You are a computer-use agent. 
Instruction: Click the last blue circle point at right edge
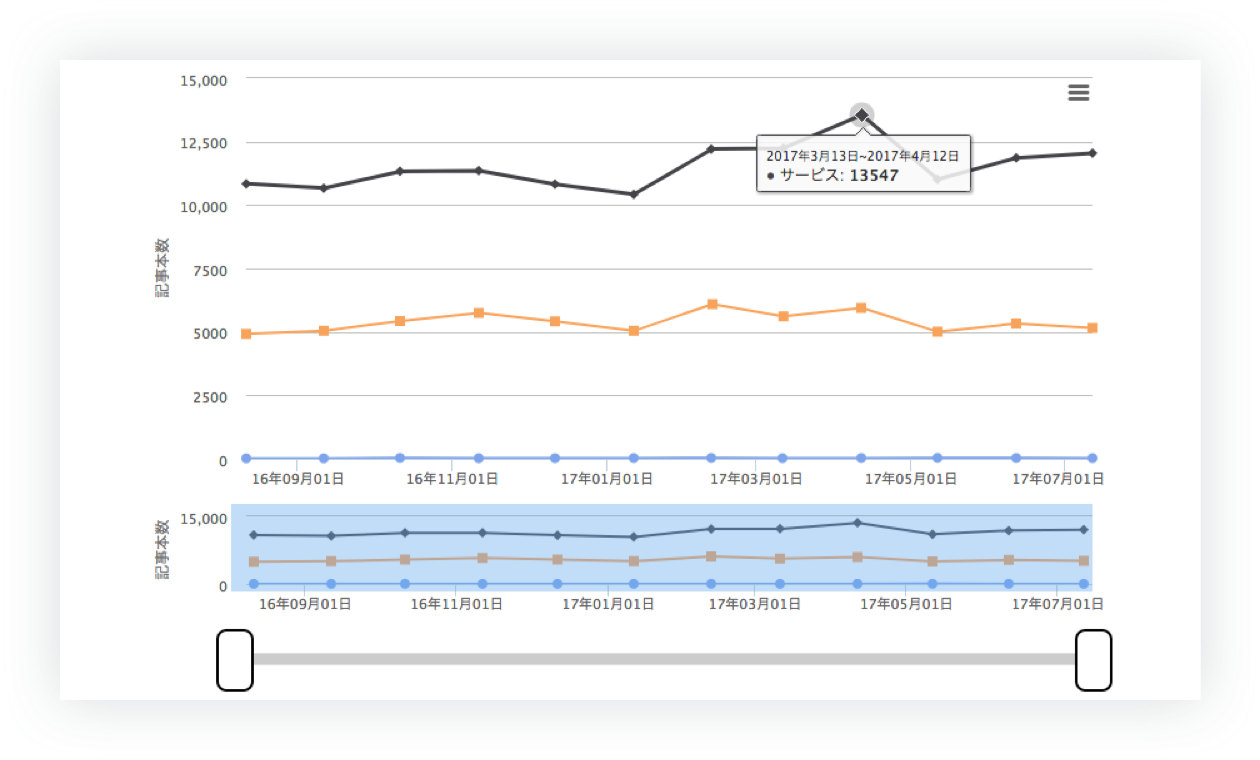pyautogui.click(x=1092, y=458)
